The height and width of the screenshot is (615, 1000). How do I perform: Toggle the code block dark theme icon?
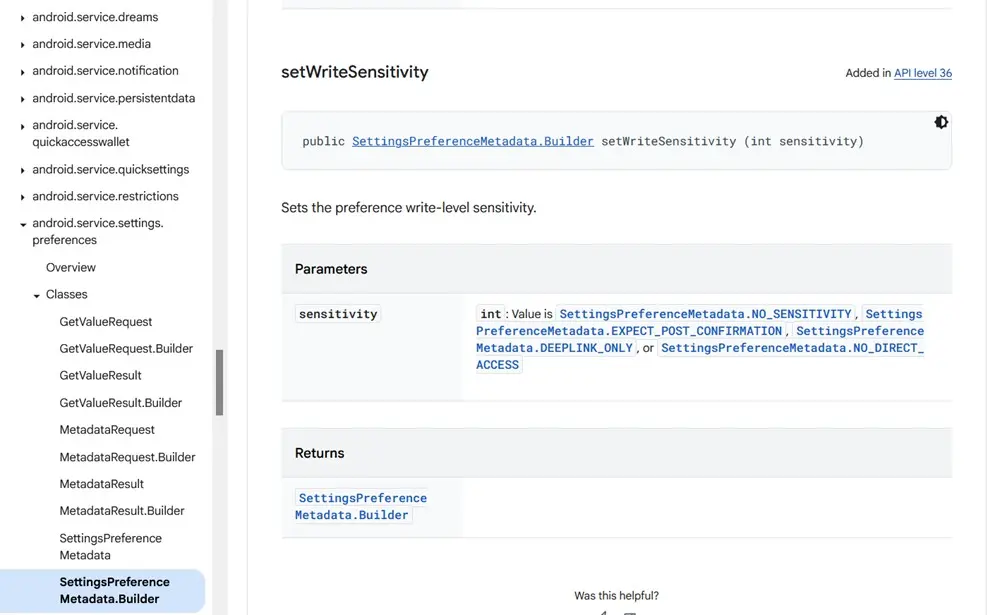(941, 122)
